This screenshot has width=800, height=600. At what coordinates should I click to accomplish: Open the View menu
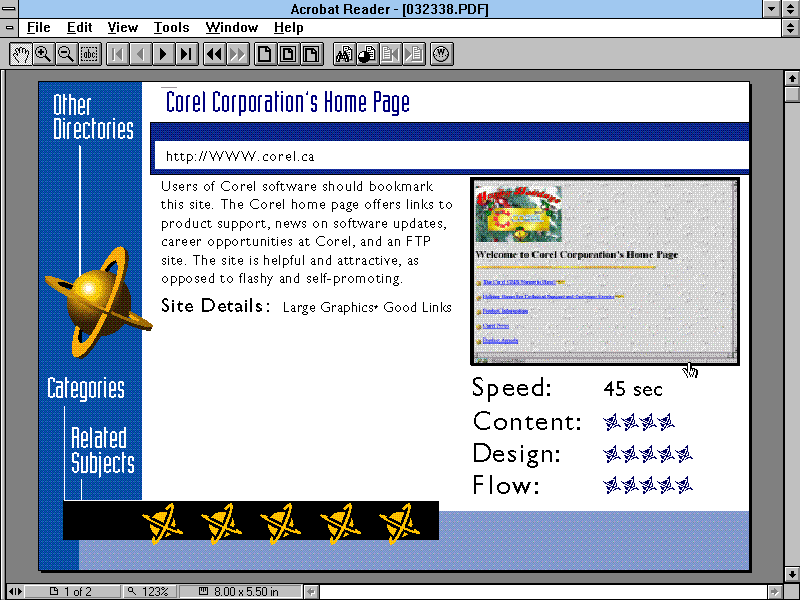coord(122,28)
